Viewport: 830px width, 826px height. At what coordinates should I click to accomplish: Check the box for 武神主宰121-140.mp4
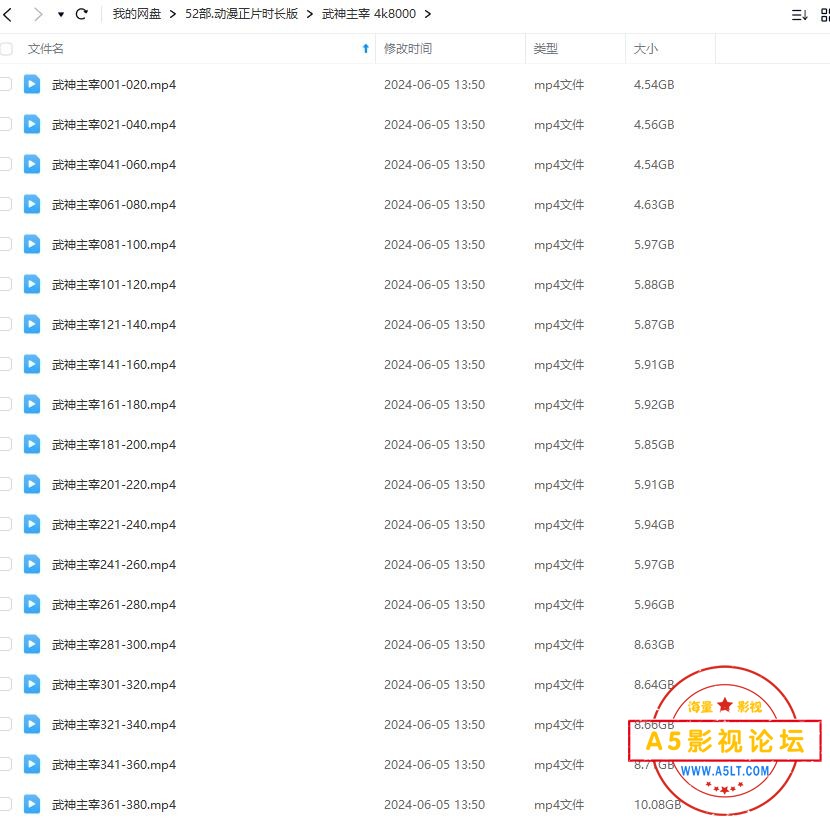[6, 324]
